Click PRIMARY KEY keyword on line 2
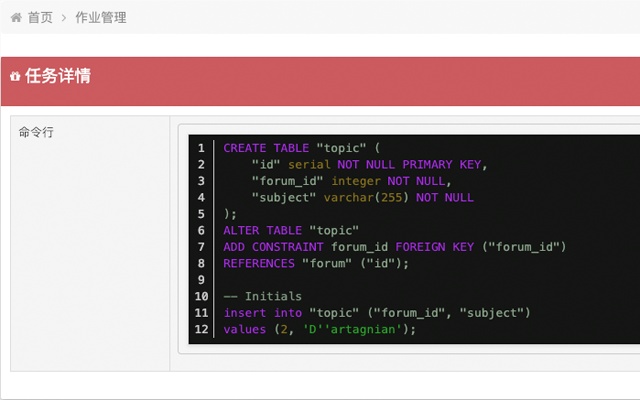 point(442,164)
